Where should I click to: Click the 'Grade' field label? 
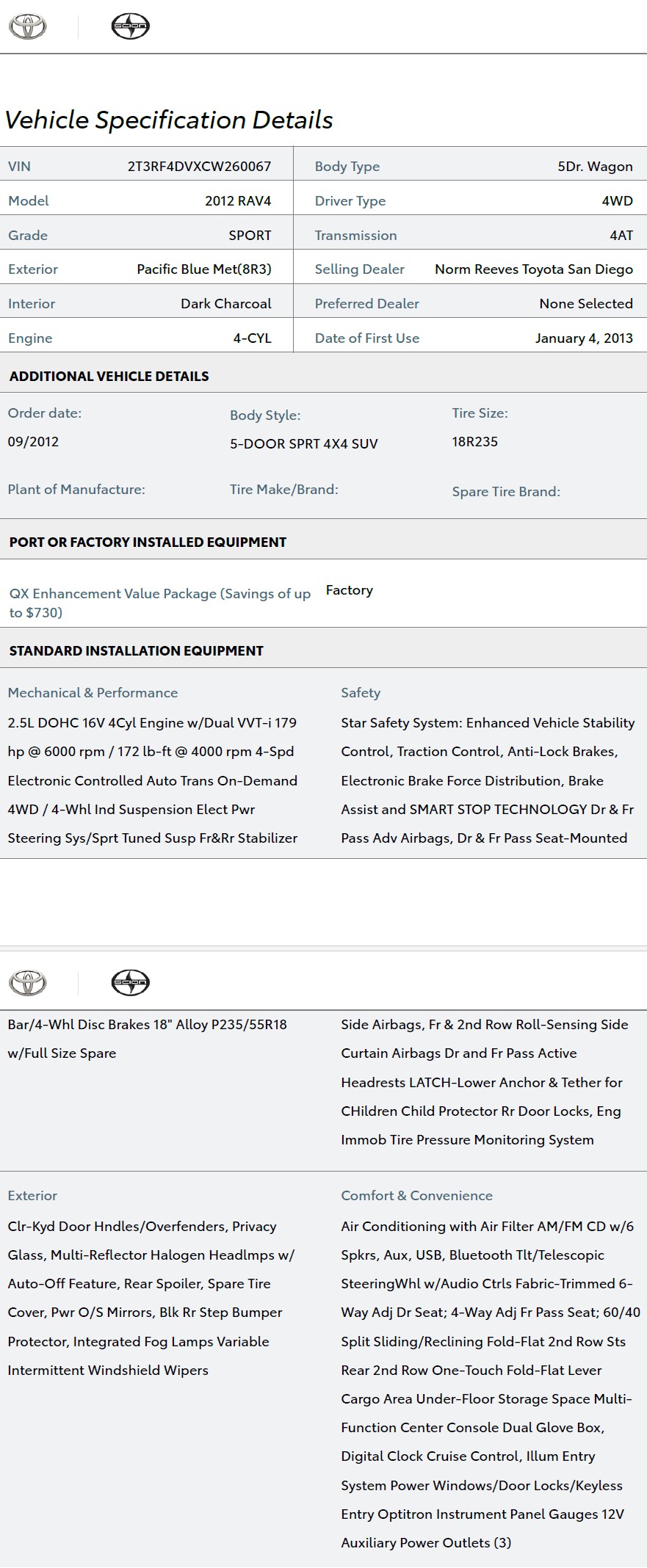pos(28,236)
